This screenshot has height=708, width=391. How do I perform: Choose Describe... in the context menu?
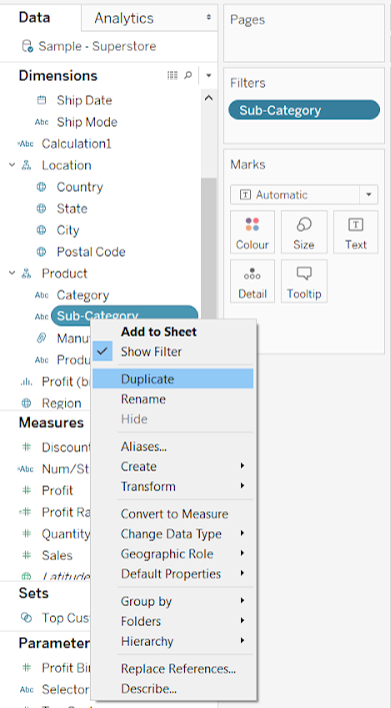174,689
